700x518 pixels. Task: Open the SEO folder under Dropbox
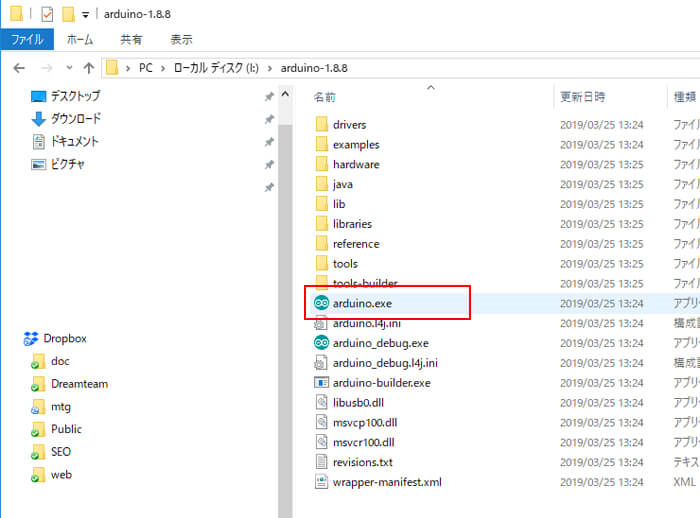pyautogui.click(x=51, y=452)
